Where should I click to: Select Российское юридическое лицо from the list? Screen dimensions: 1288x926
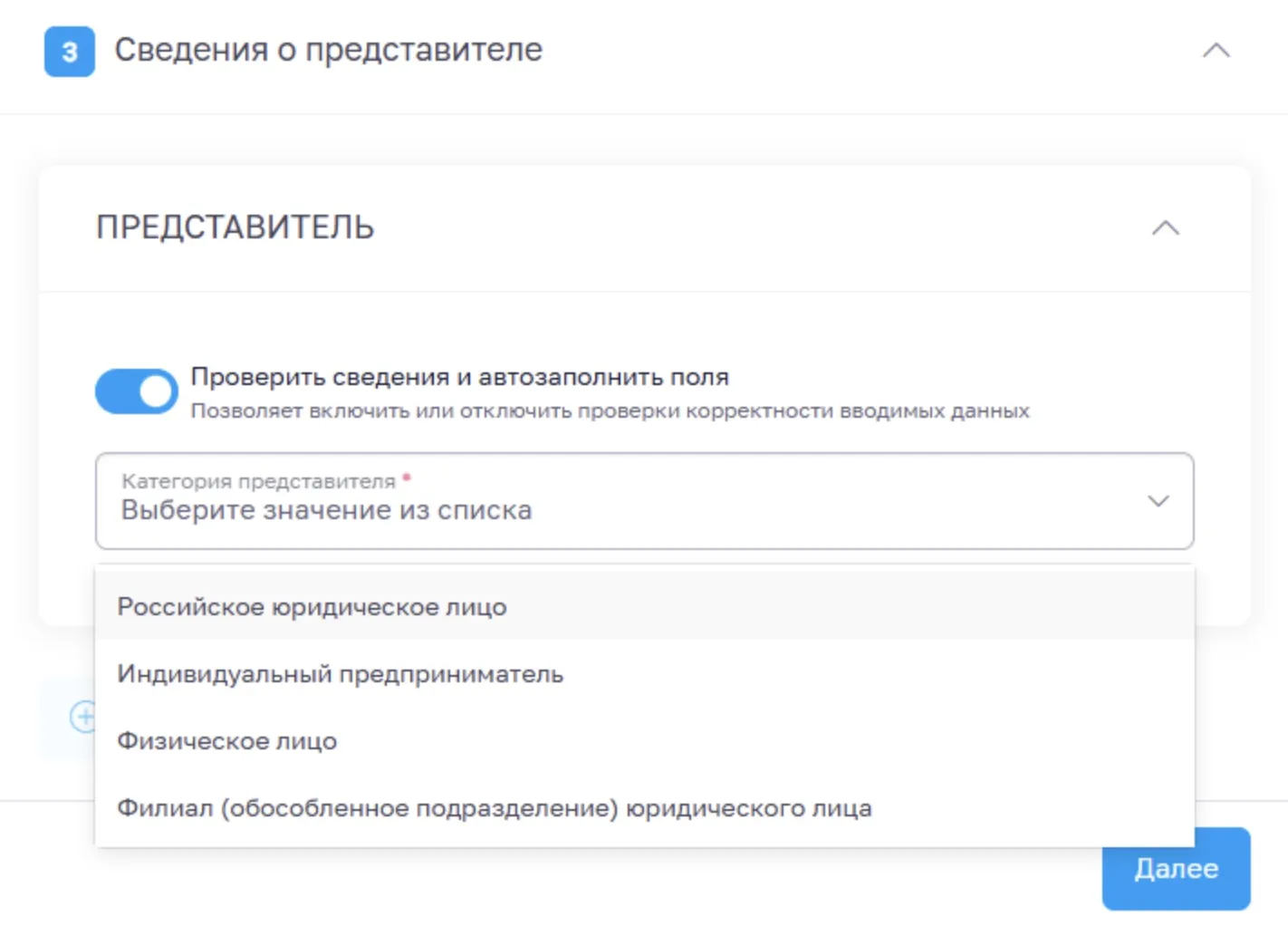click(312, 607)
